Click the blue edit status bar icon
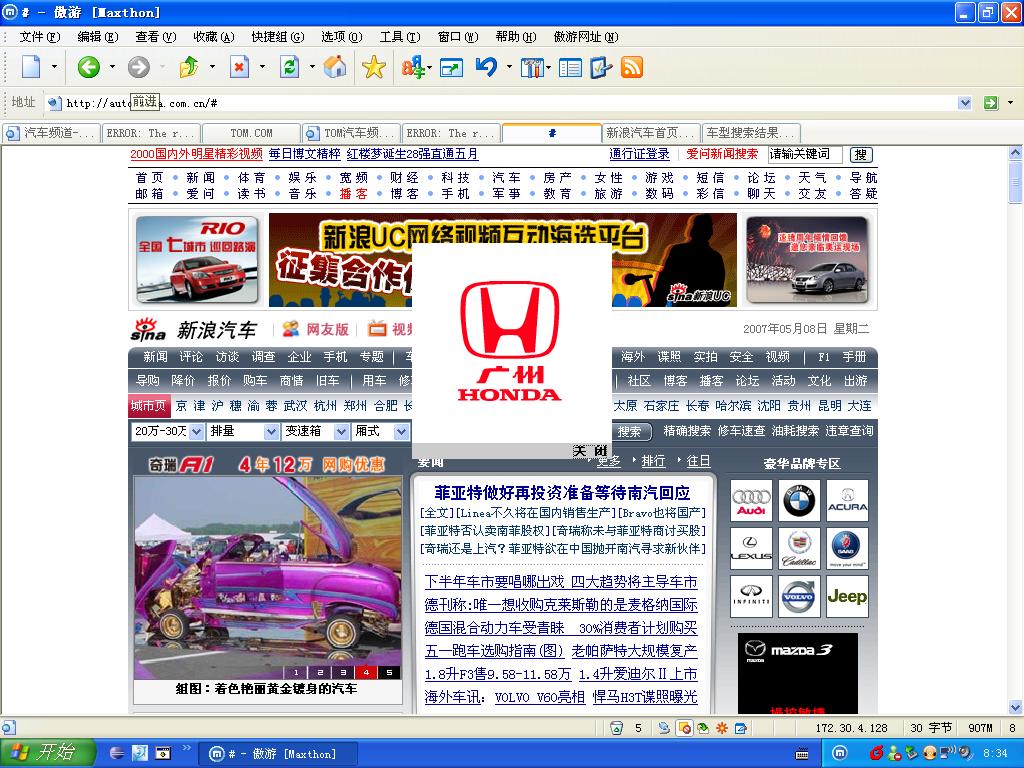The width and height of the screenshot is (1024, 768). click(741, 728)
